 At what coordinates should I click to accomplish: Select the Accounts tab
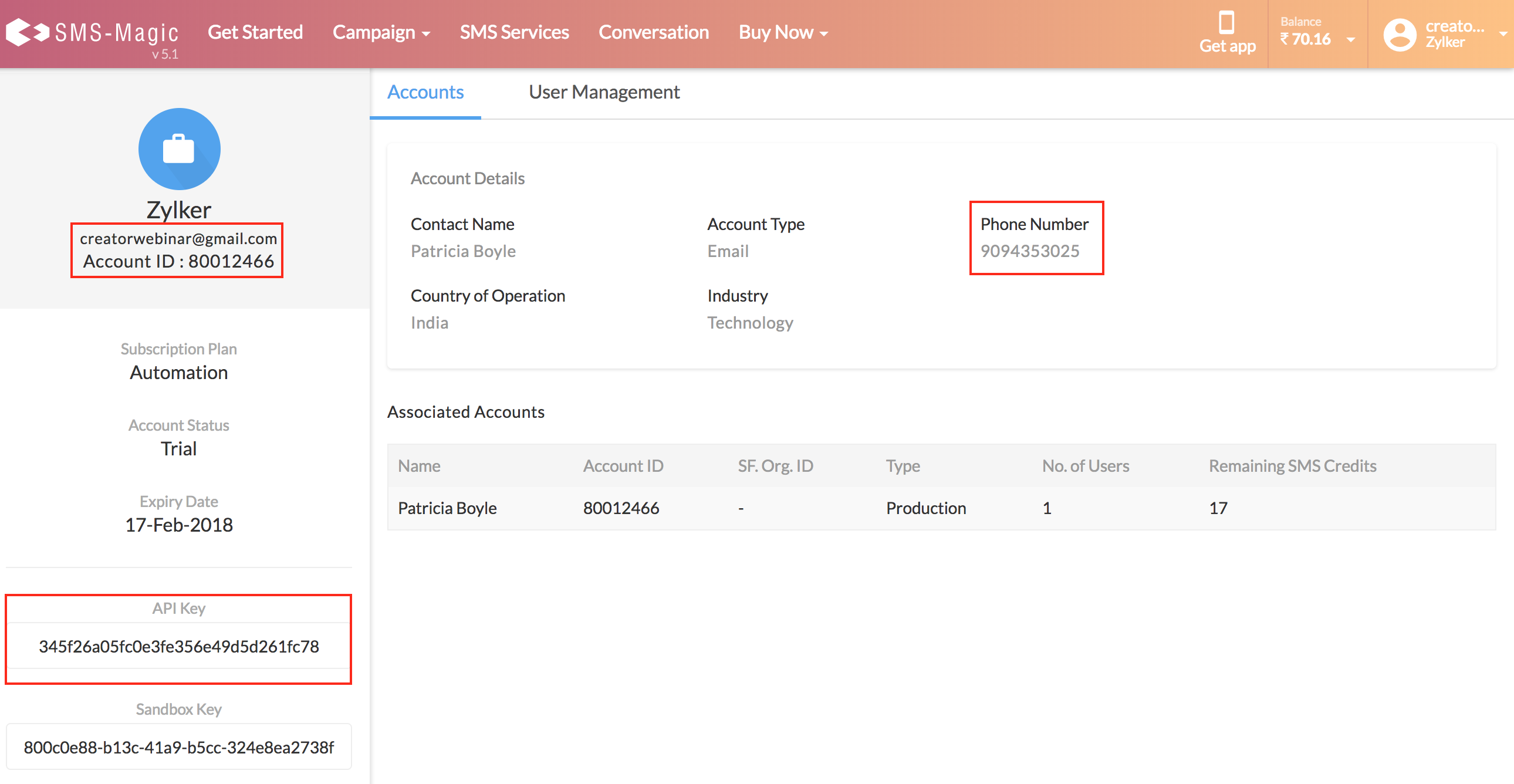[425, 92]
